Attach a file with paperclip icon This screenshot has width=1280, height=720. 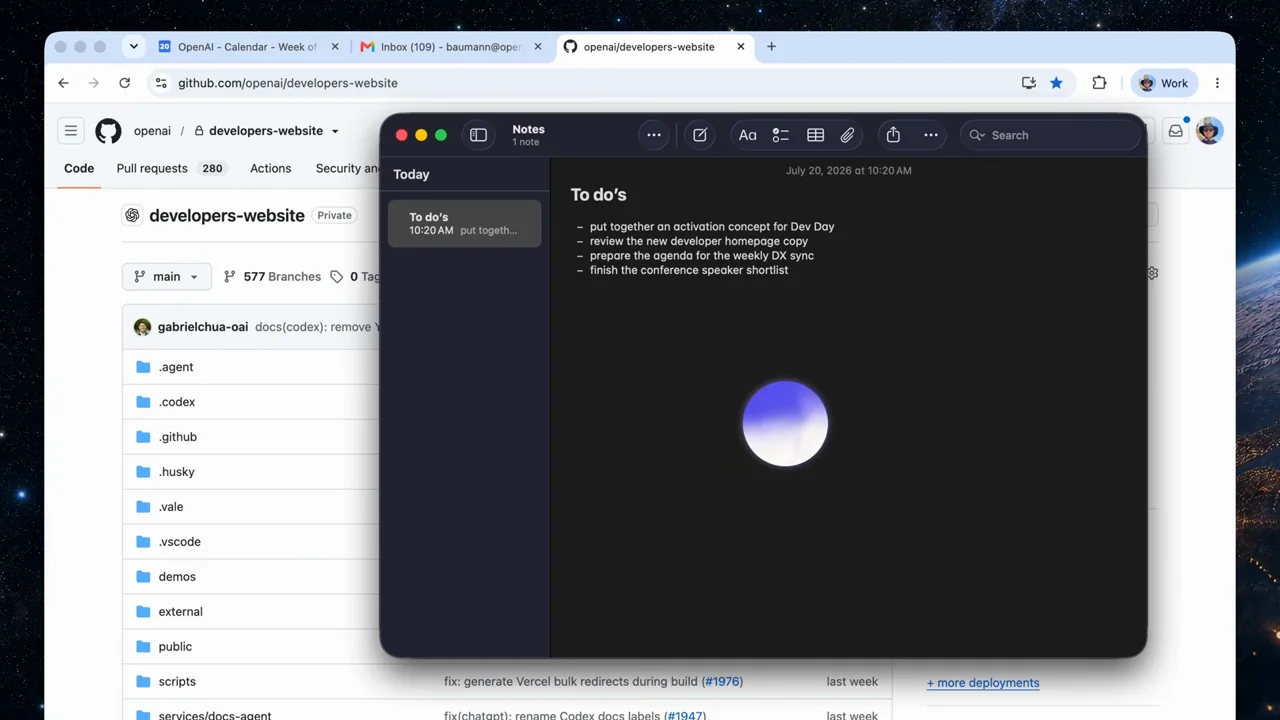[847, 135]
